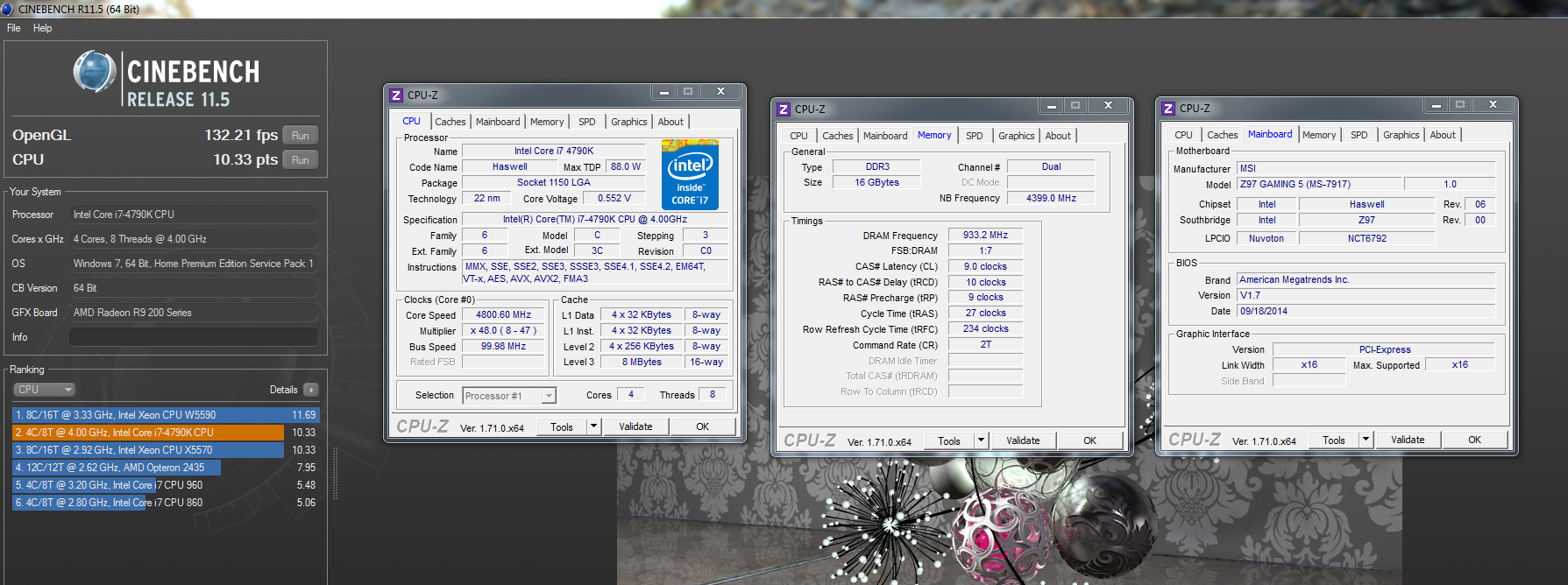Click Validate in right CPU-Z window
Image resolution: width=1568 pixels, height=585 pixels.
(1408, 441)
